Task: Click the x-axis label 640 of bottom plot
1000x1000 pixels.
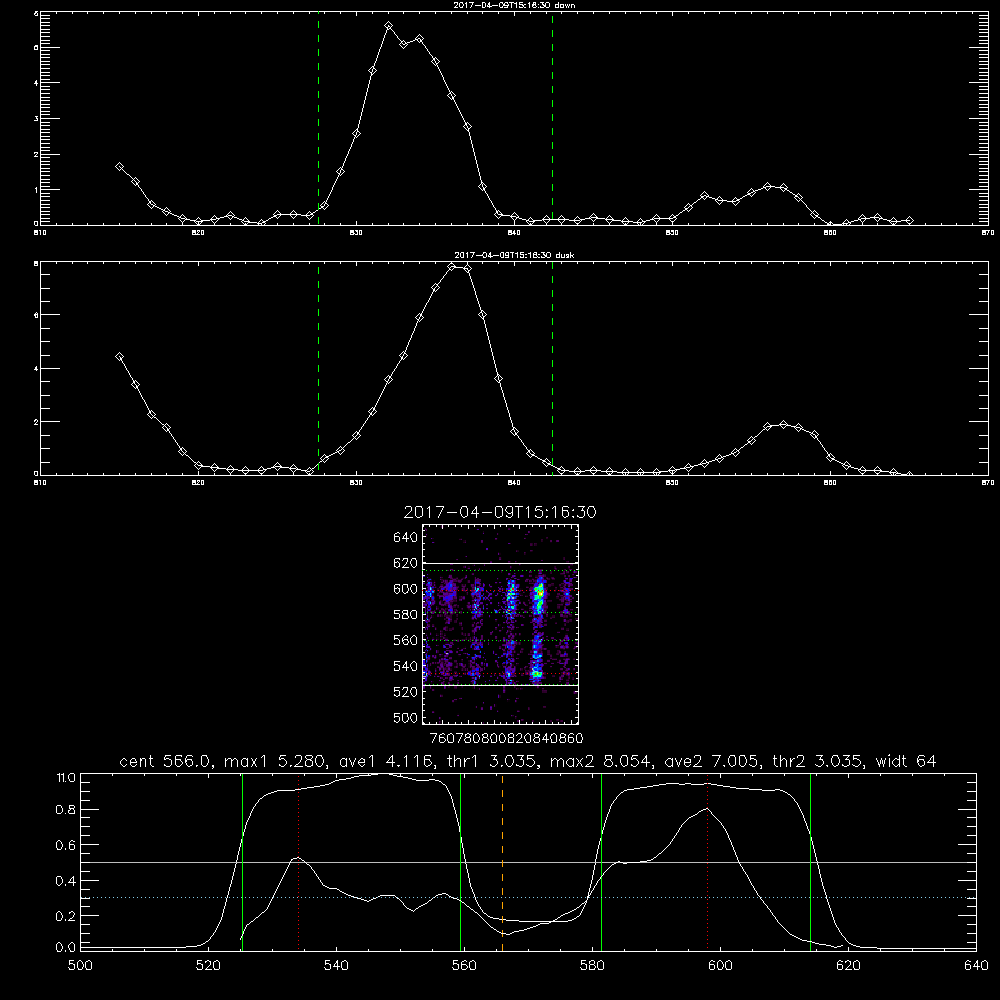Action: pyautogui.click(x=976, y=966)
